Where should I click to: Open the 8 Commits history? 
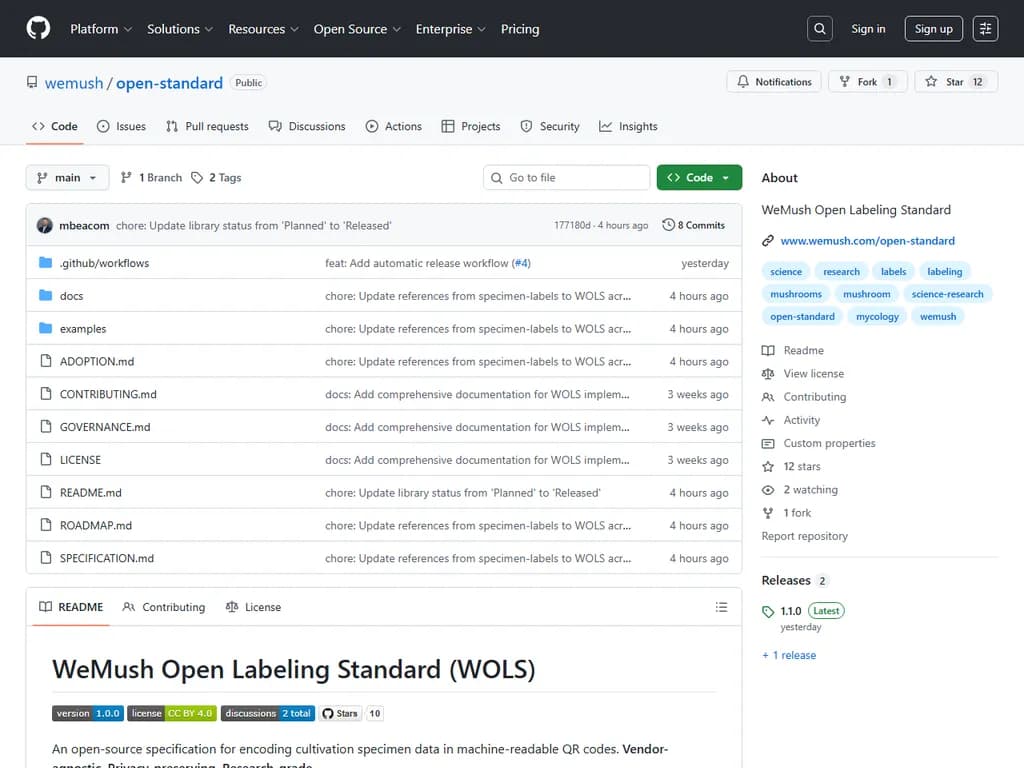click(x=693, y=226)
